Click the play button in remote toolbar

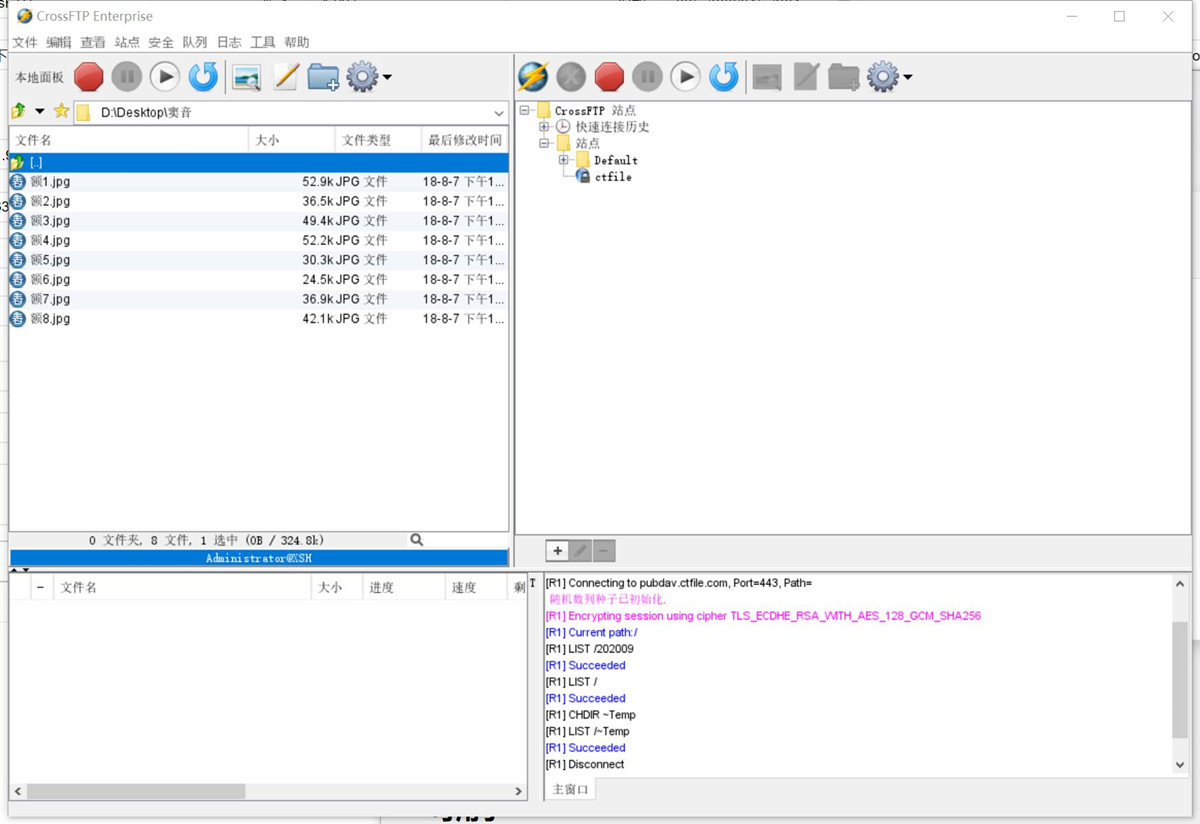pyautogui.click(x=685, y=77)
